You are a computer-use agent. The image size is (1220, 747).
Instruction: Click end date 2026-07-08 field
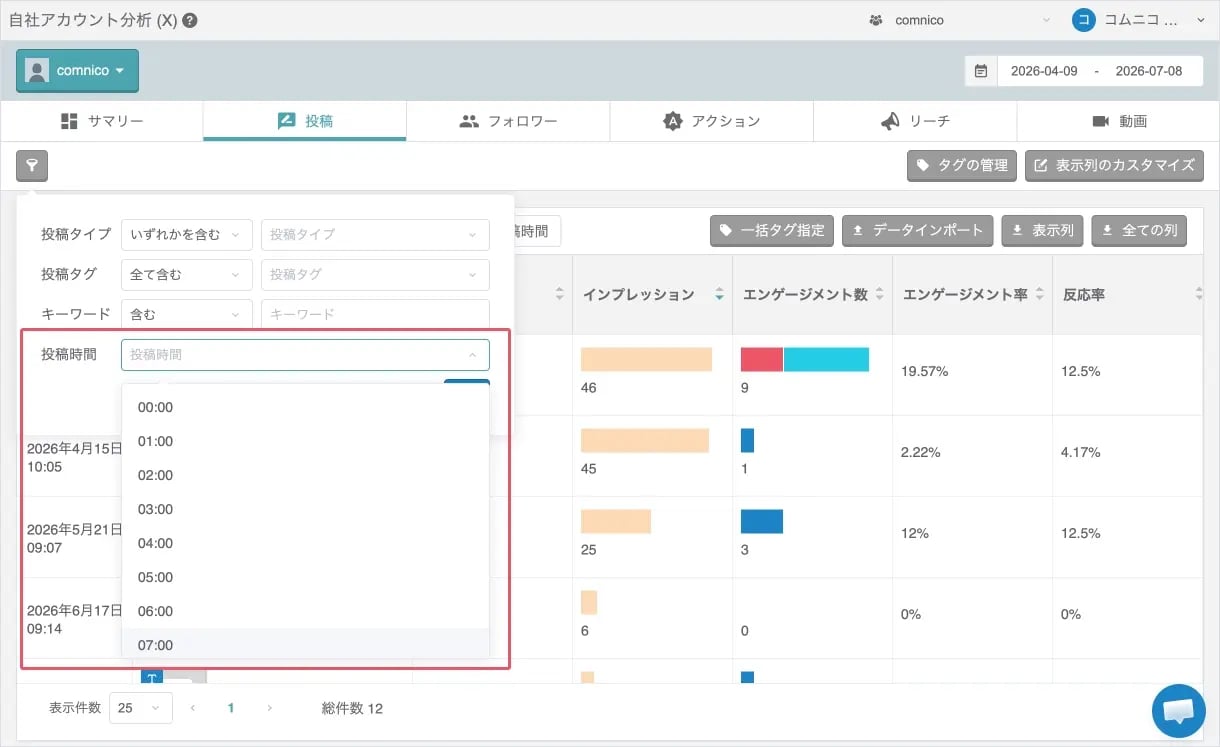point(1149,71)
